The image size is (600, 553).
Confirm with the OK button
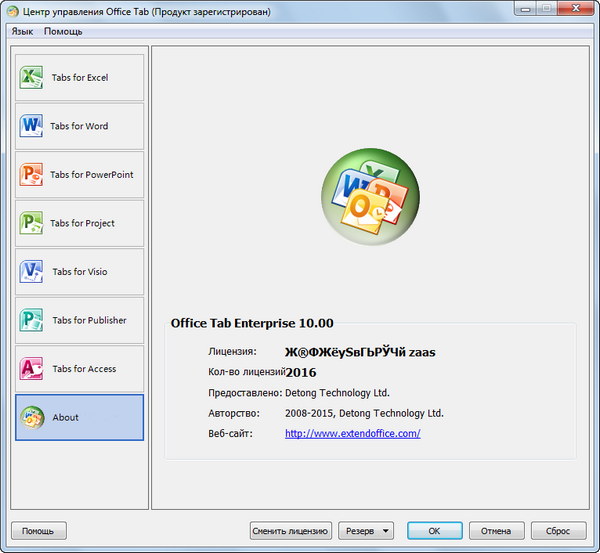click(434, 531)
